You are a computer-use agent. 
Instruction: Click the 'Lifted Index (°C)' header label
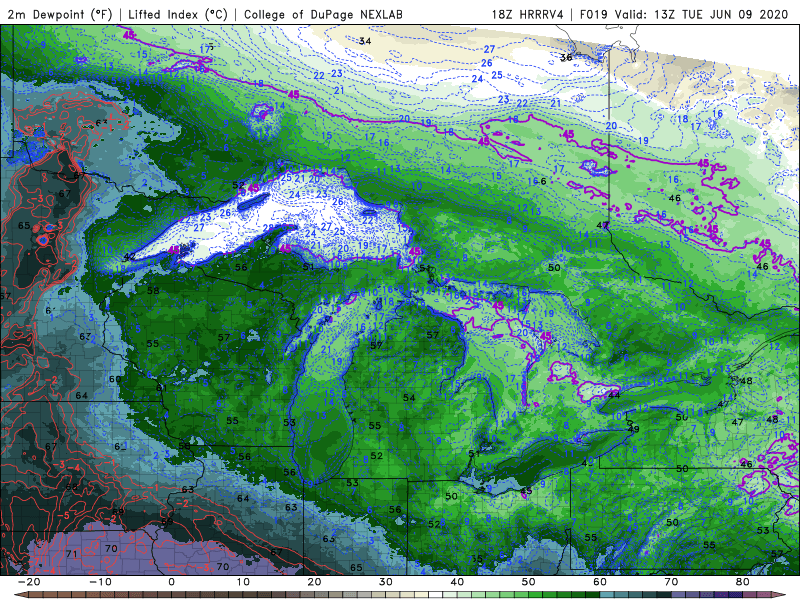point(178,14)
